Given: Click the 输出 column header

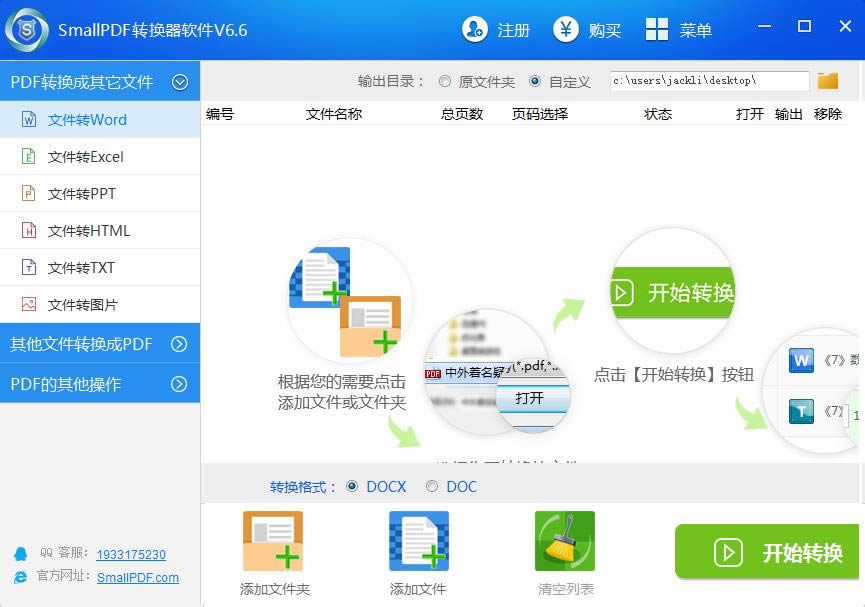Looking at the screenshot, I should 788,114.
